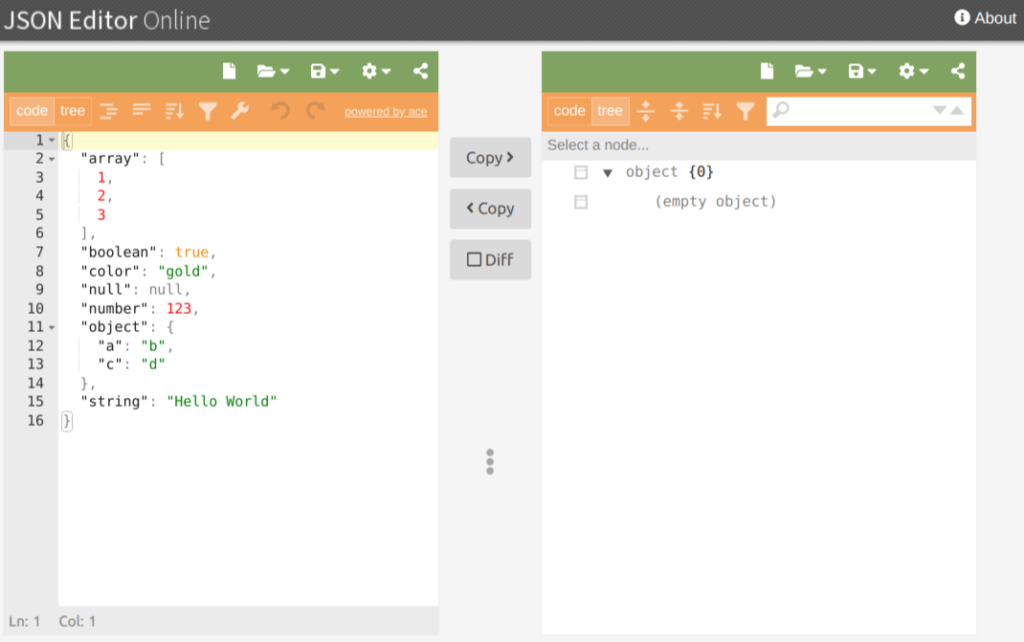1024x642 pixels.
Task: Copy JSON from left to right panel
Action: click(490, 157)
